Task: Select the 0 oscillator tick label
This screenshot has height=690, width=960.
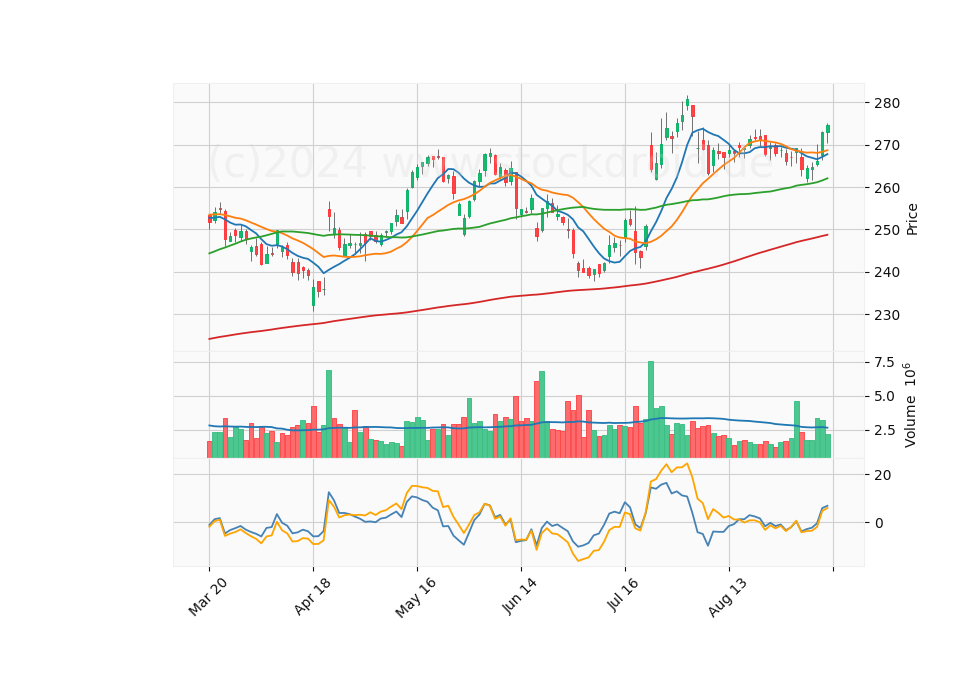Action: [x=879, y=523]
